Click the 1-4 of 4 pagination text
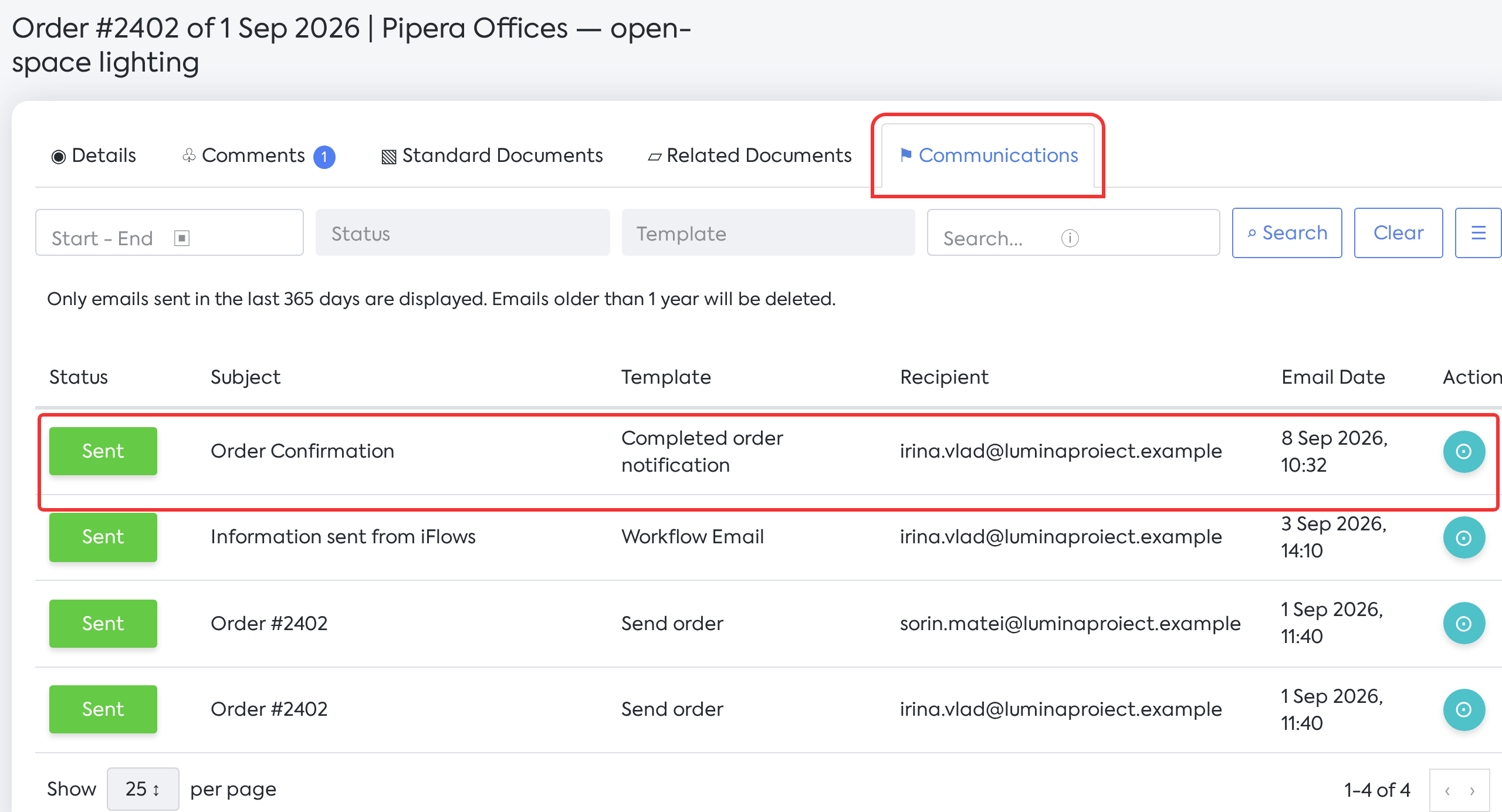1502x812 pixels. click(1377, 790)
